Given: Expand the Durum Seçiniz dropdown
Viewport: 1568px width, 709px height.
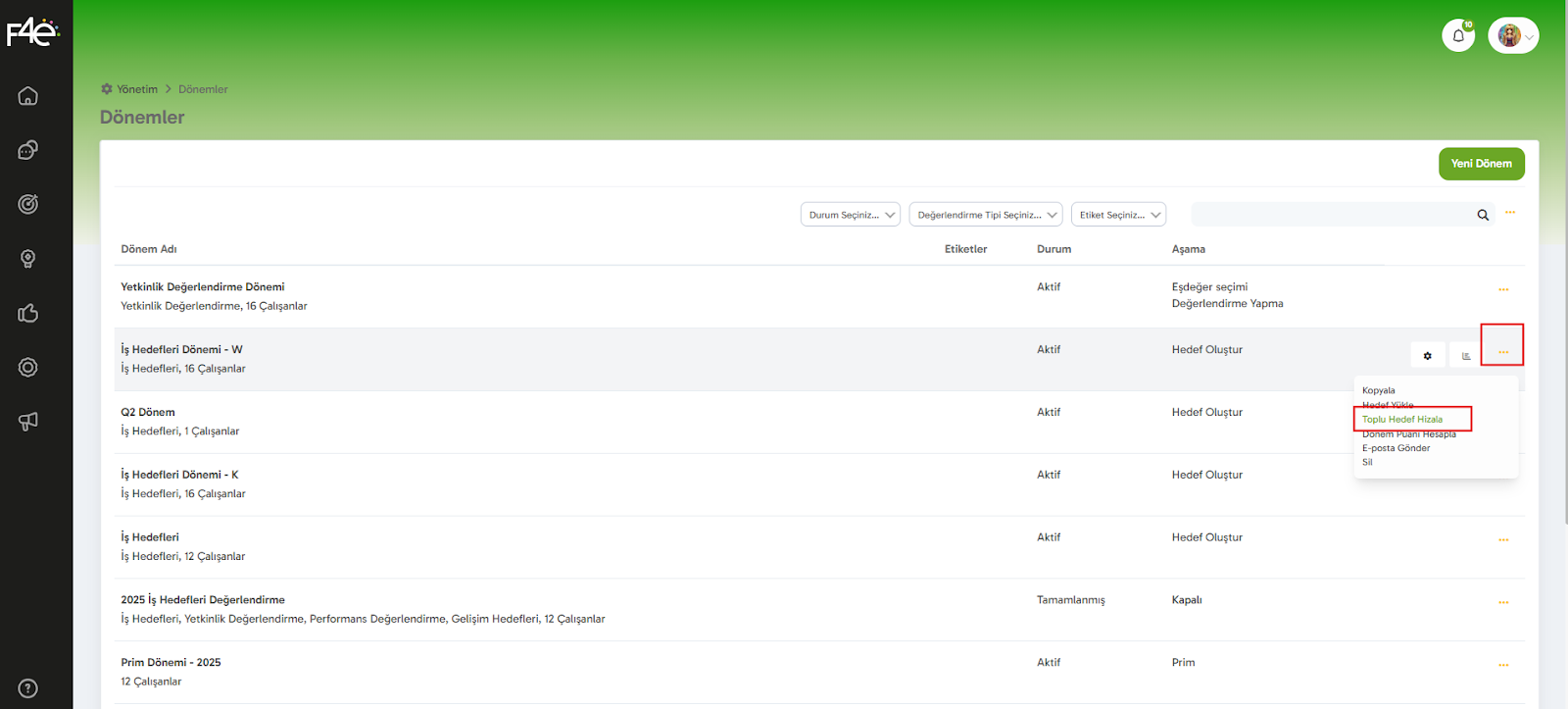Looking at the screenshot, I should (x=850, y=215).
